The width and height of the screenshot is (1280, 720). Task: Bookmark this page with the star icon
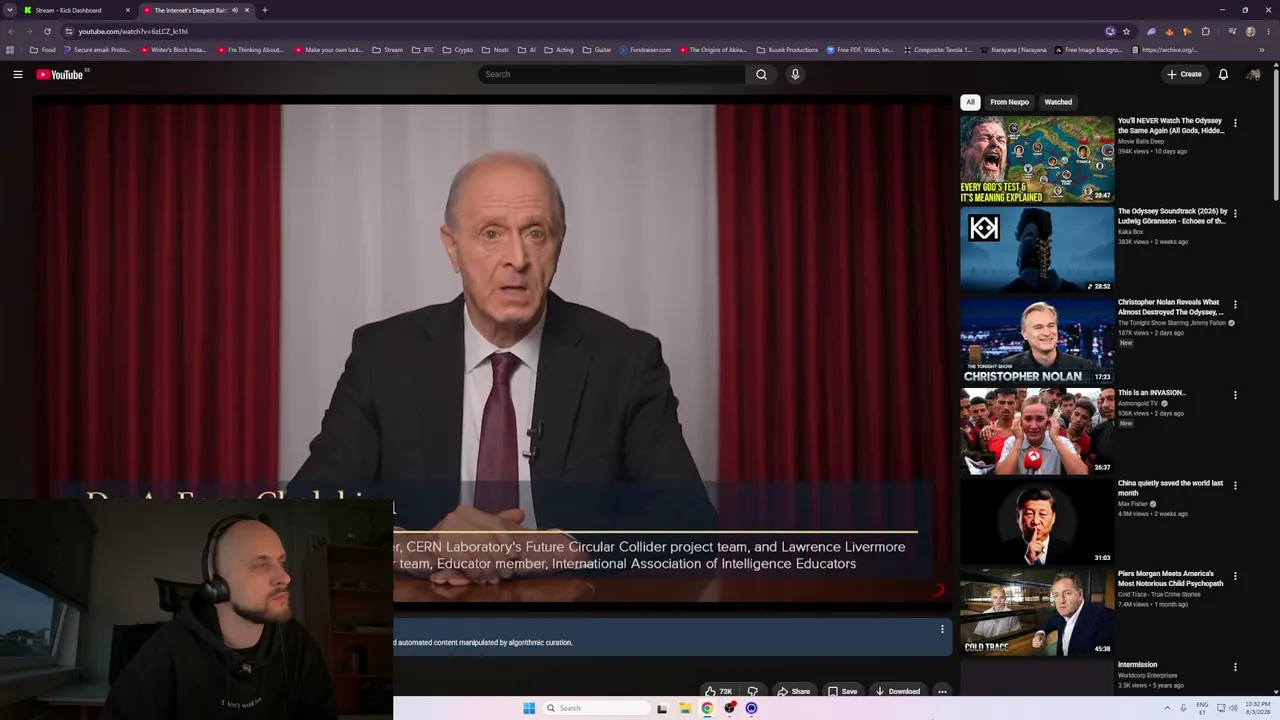click(x=1126, y=31)
